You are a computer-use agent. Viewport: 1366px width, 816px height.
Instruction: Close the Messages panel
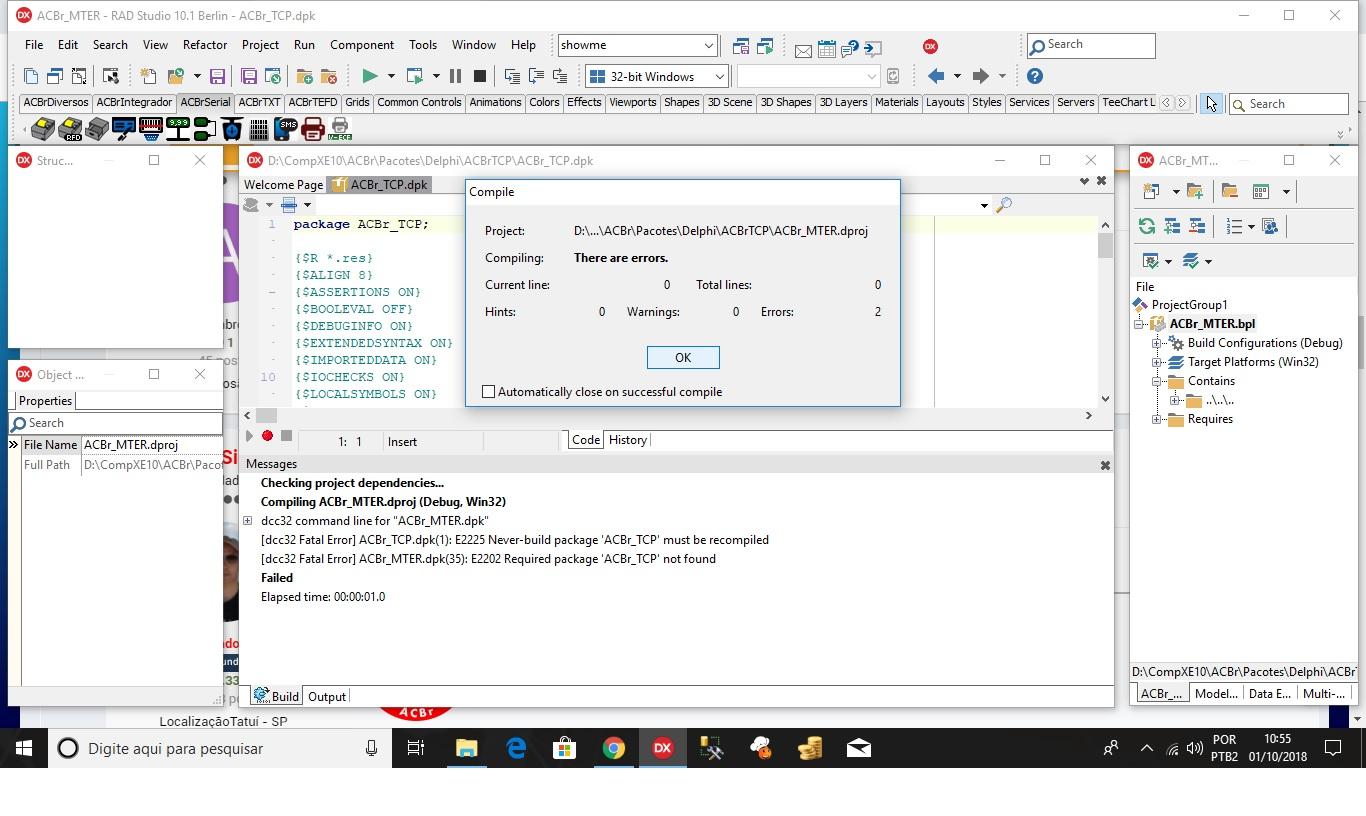pyautogui.click(x=1105, y=465)
